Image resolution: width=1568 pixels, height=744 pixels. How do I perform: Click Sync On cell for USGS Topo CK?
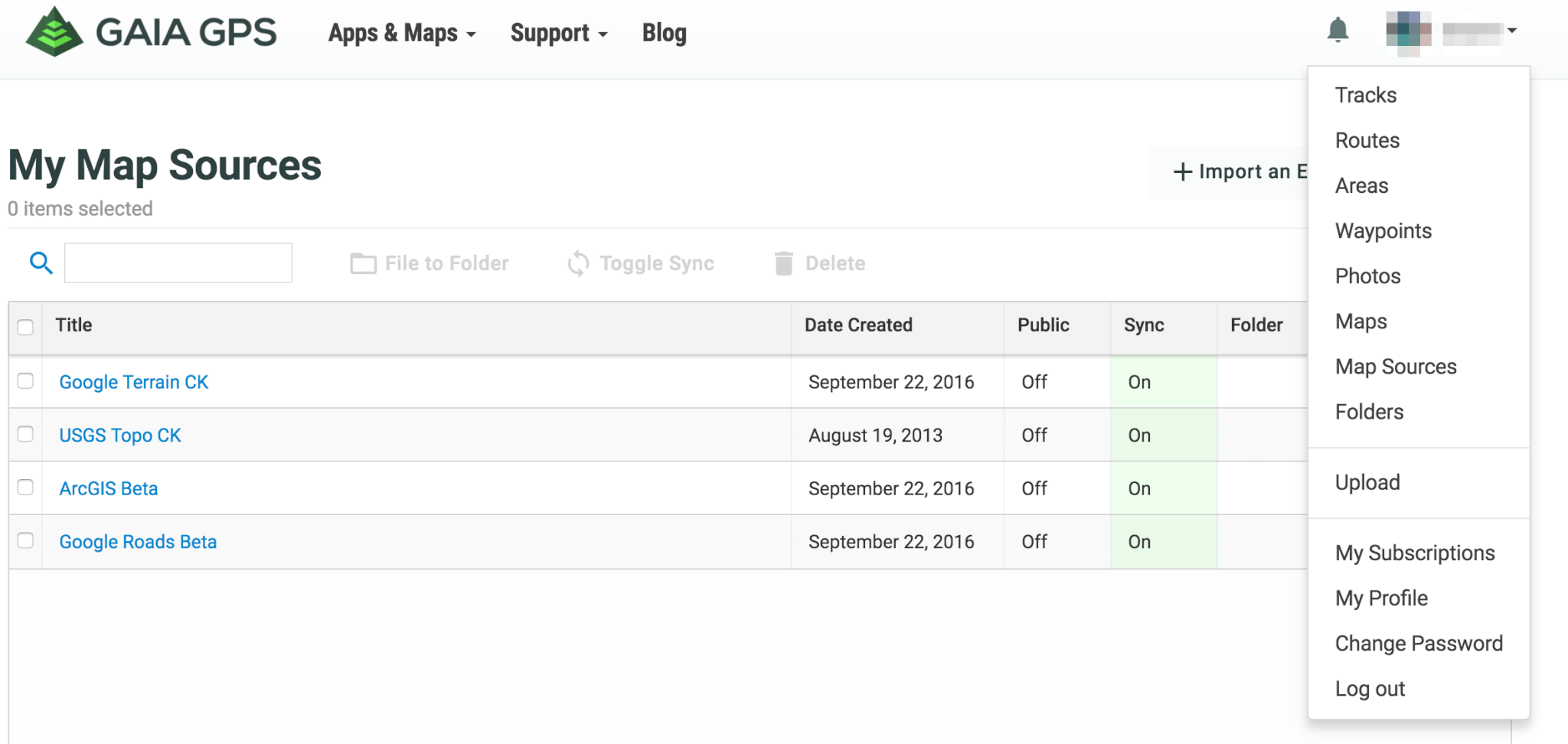coord(1164,435)
